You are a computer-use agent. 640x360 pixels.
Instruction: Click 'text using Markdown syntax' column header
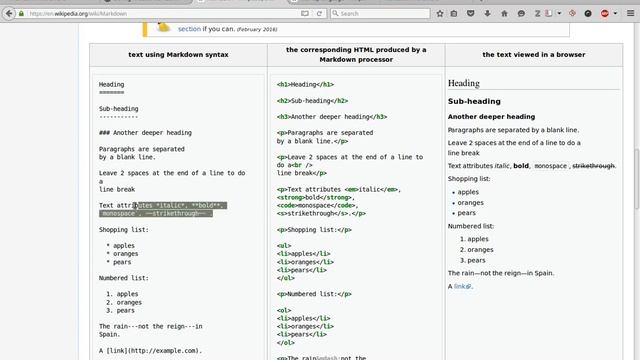coord(178,54)
